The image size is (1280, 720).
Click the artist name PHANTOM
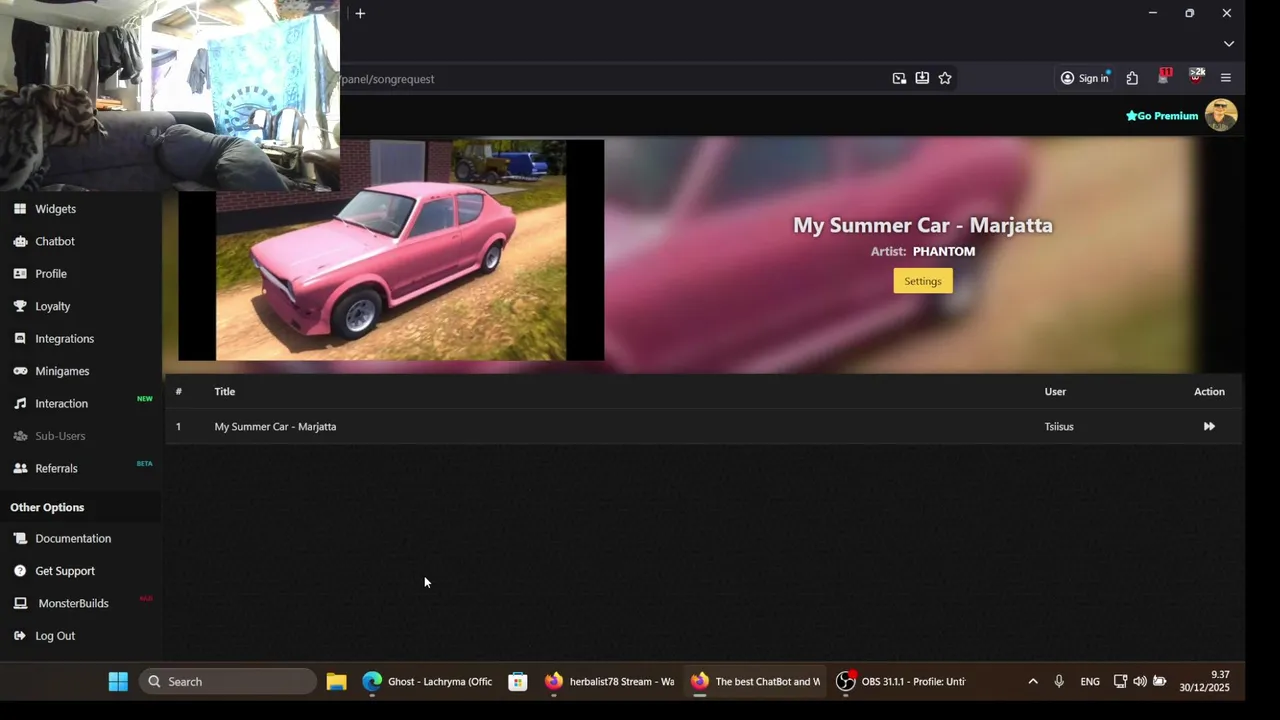[x=944, y=252]
